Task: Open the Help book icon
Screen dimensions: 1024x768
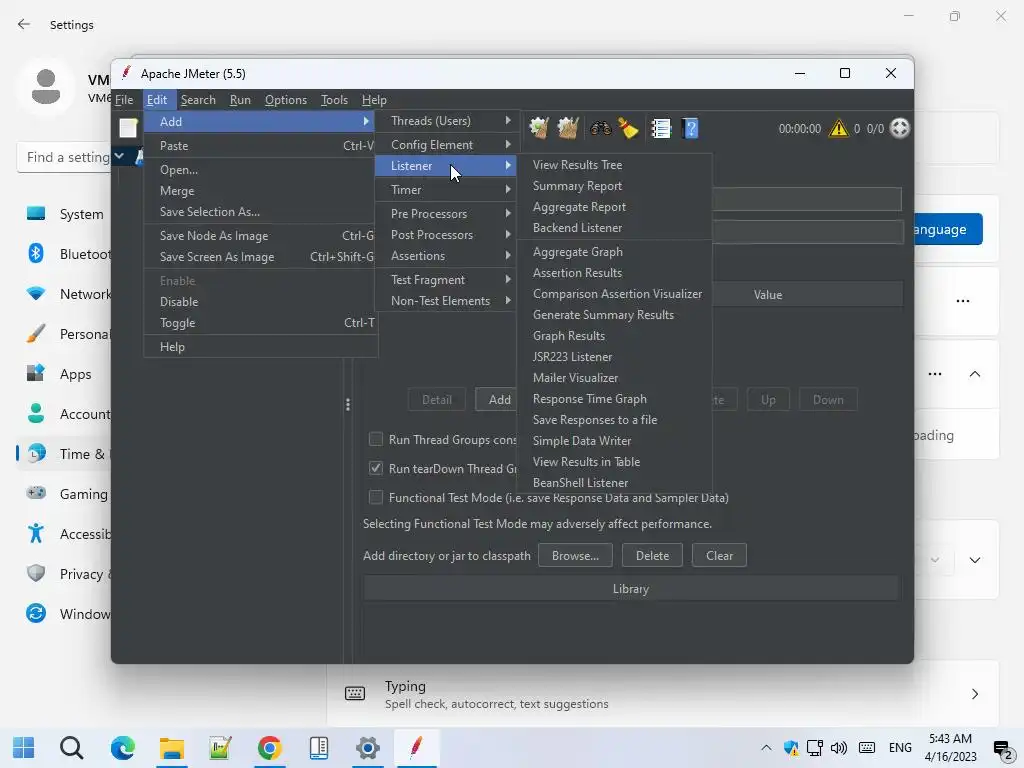Action: pyautogui.click(x=690, y=128)
